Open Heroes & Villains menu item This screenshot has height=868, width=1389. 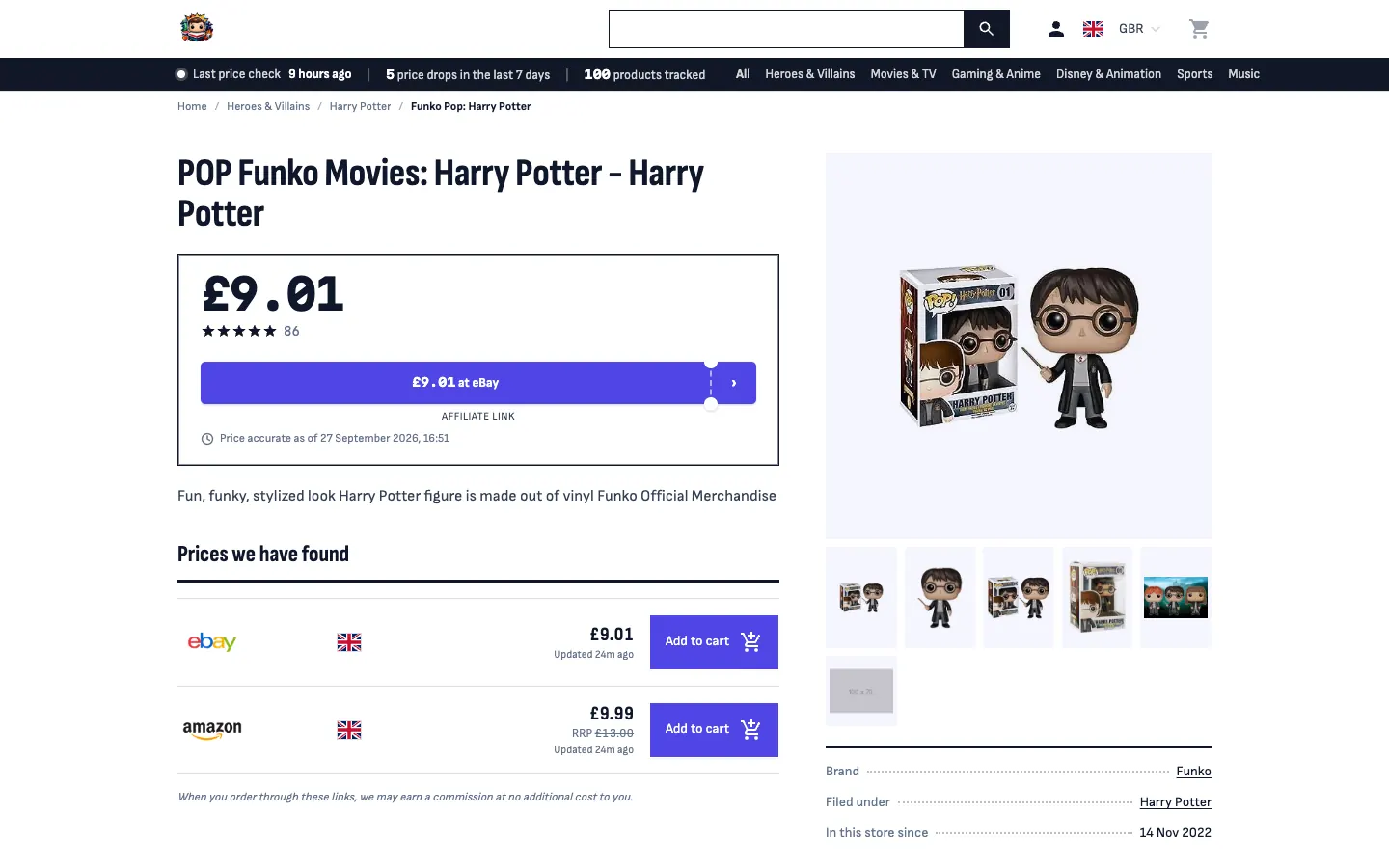pos(810,74)
